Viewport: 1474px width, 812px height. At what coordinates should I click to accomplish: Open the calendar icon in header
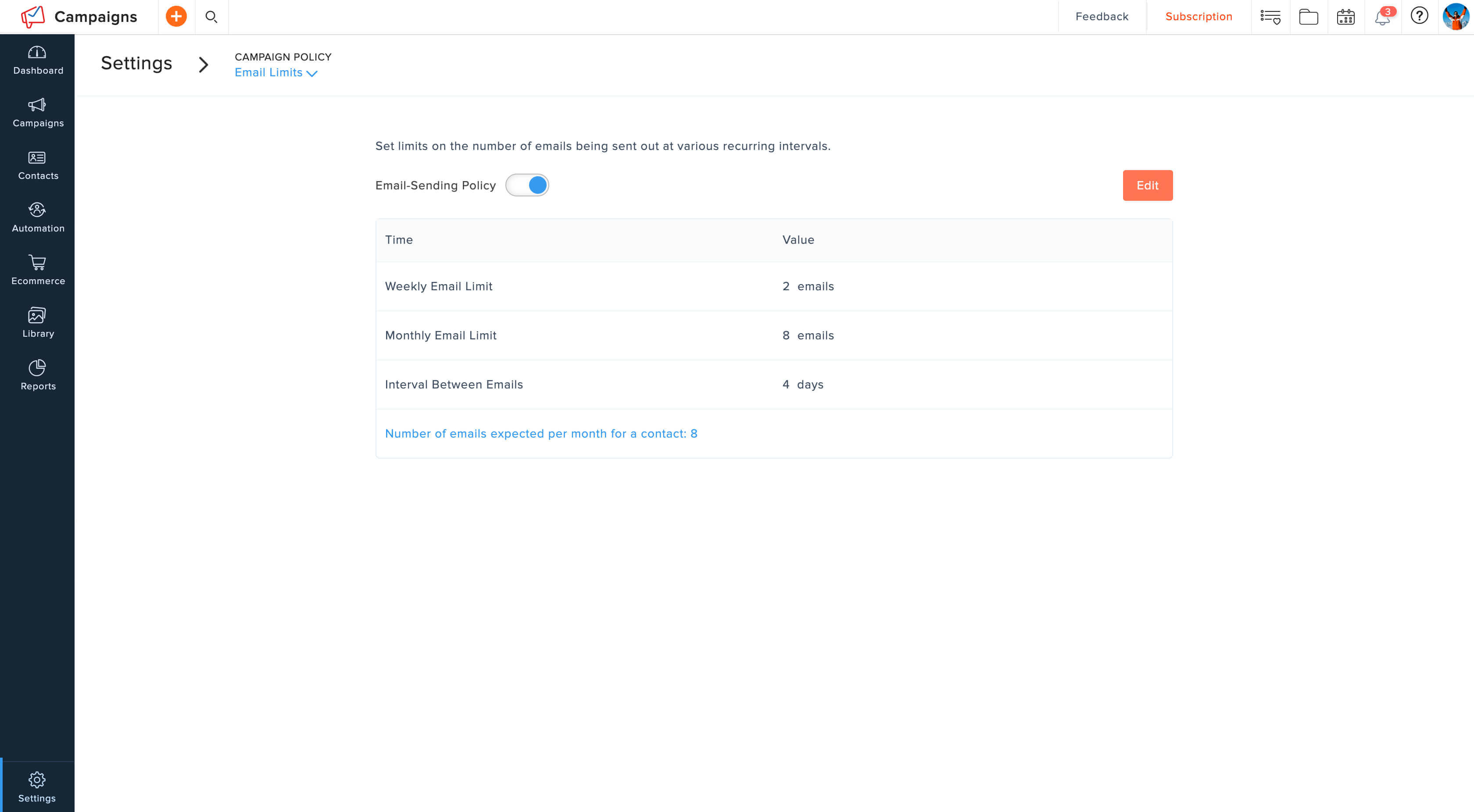point(1345,17)
